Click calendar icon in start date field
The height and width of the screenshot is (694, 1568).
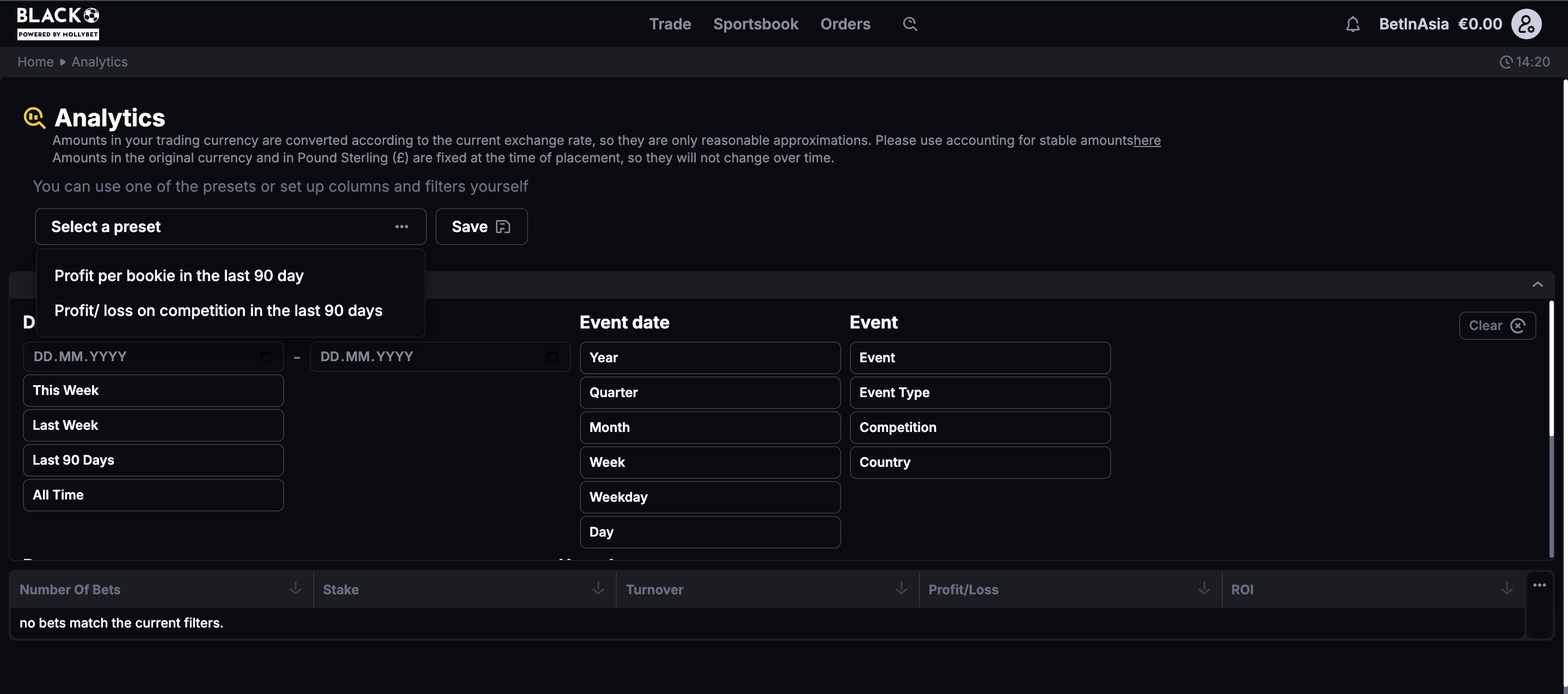pos(265,357)
